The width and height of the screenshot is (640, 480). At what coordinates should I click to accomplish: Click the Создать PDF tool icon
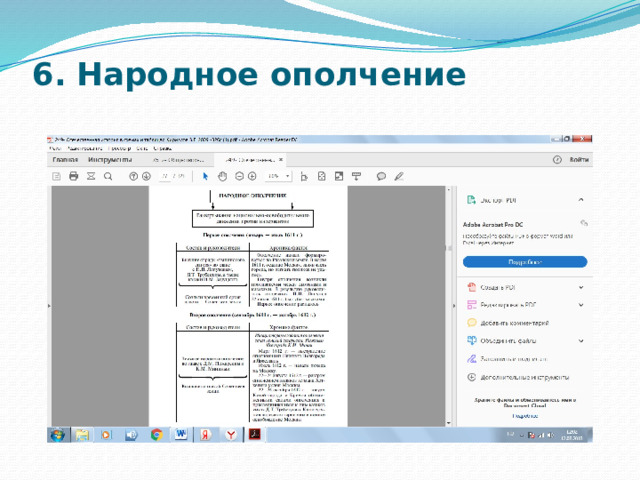tap(471, 287)
